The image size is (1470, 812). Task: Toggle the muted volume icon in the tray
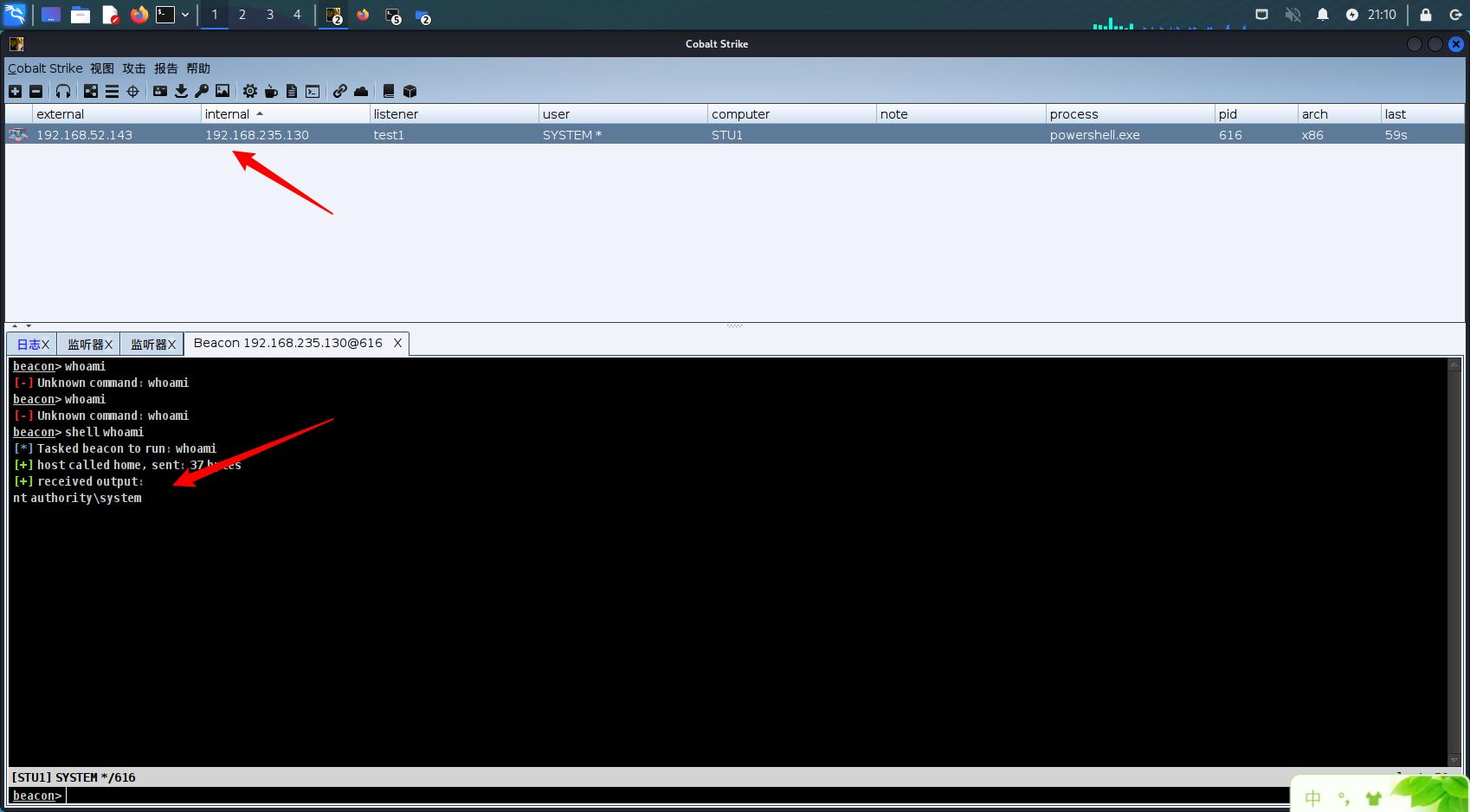(1293, 15)
